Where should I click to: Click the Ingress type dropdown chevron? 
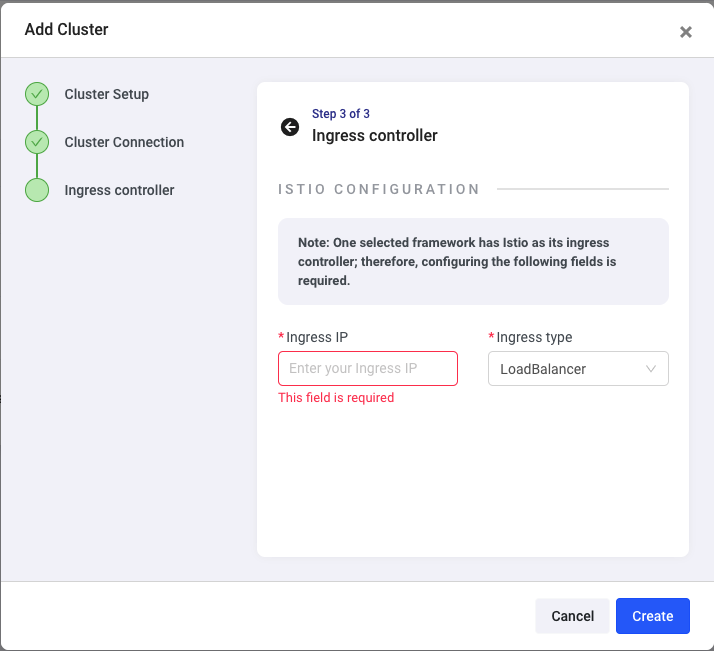(651, 369)
